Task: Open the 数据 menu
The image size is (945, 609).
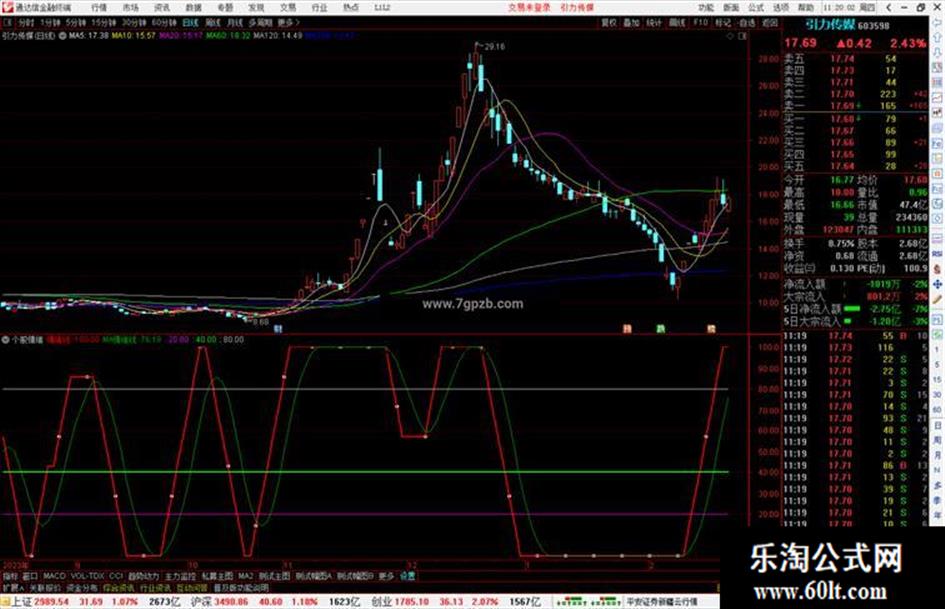Action: [193, 7]
